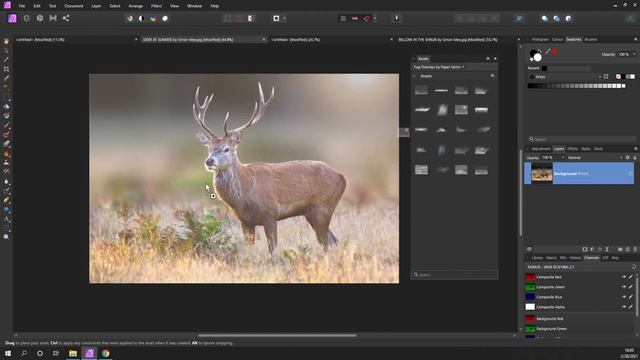Click the swap colours arrow icon

pos(539,51)
